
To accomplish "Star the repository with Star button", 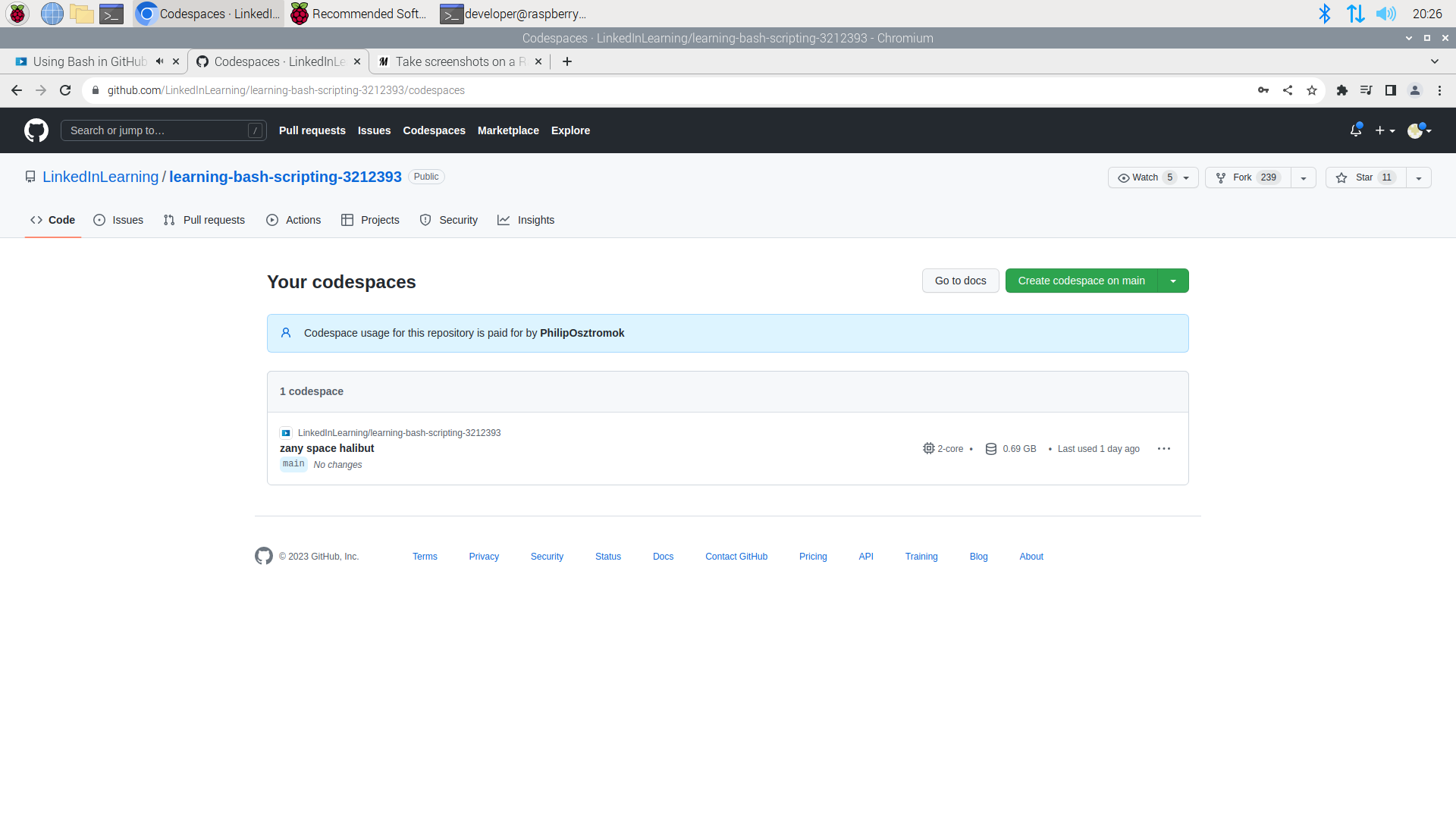I will [1366, 177].
